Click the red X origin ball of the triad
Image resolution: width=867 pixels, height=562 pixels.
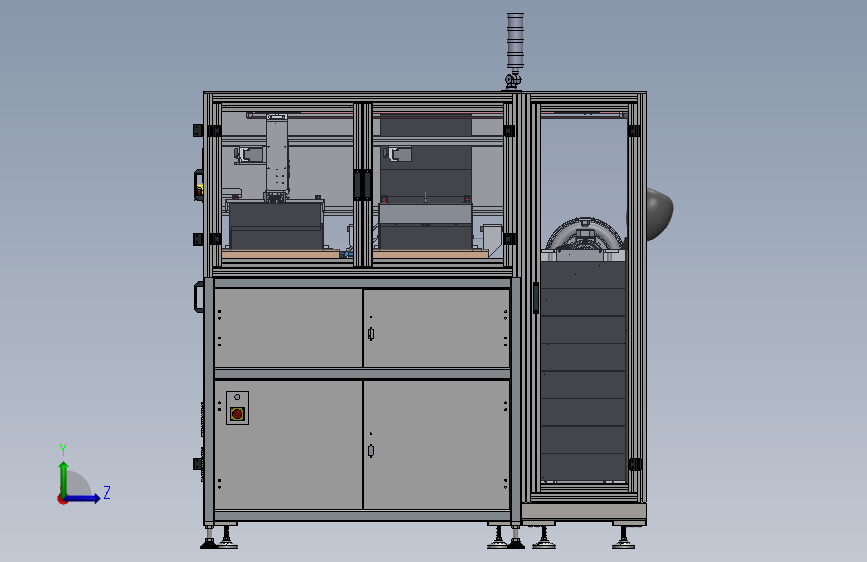tap(62, 499)
